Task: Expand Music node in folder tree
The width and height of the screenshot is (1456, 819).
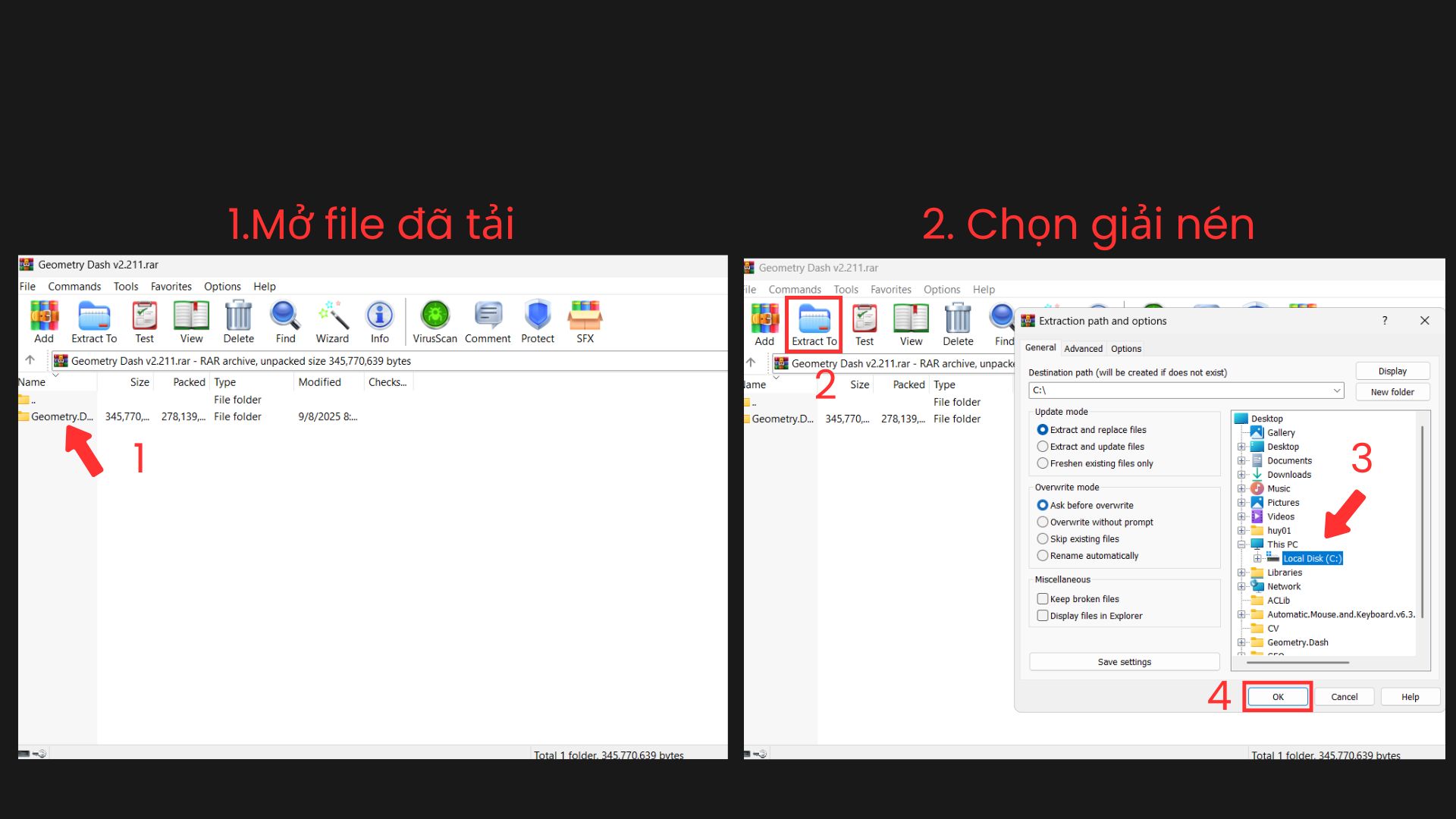Action: [1241, 488]
